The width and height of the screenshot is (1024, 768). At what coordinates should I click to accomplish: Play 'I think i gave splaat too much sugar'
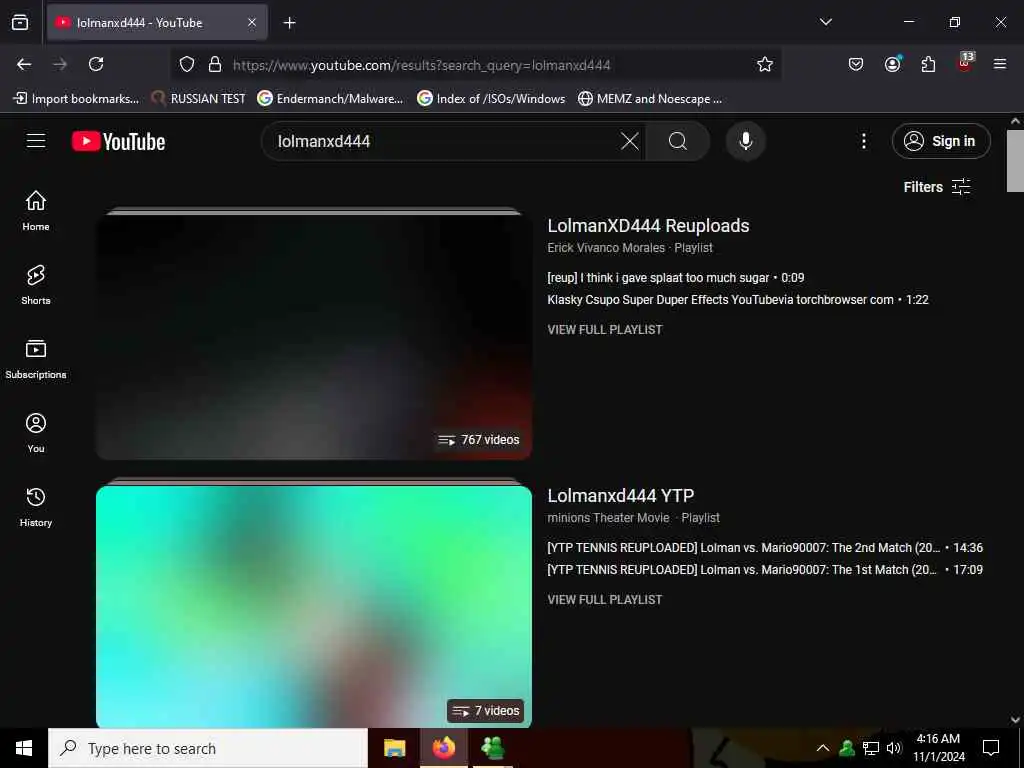tap(675, 278)
